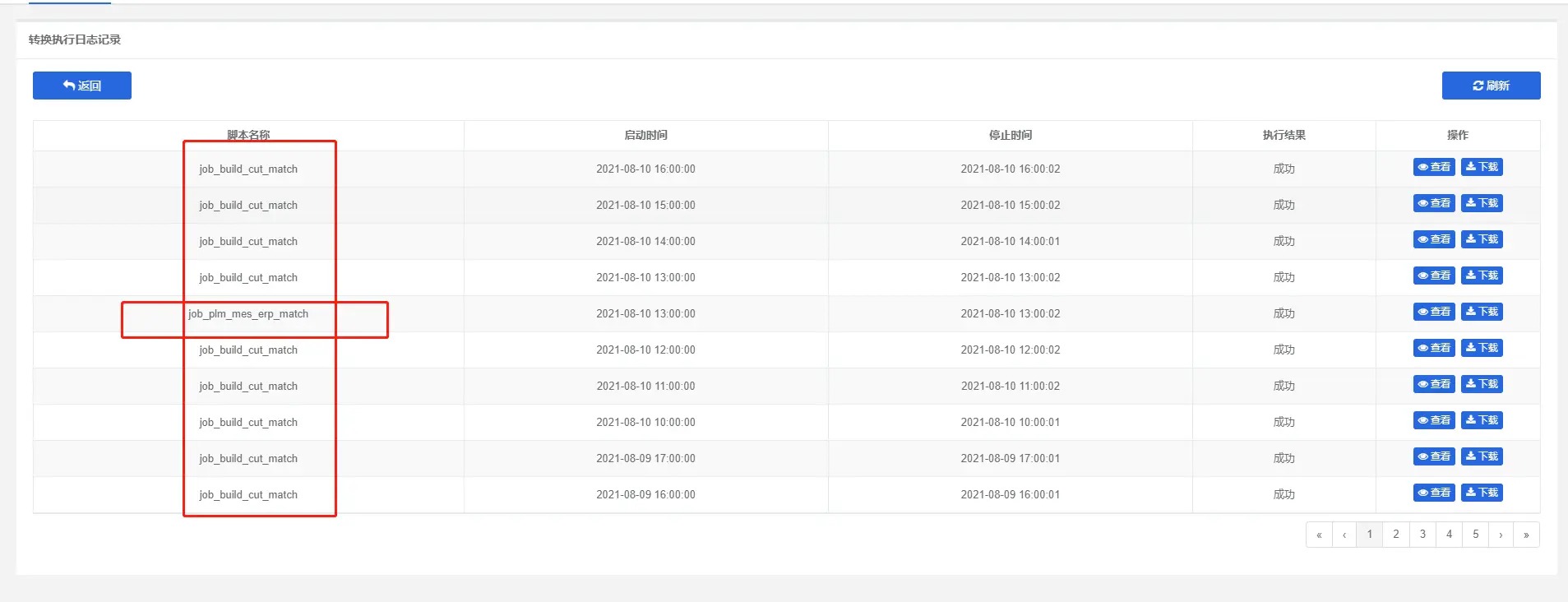Click 下载 on the 2021-08-10 12:00:00 row

click(1482, 348)
